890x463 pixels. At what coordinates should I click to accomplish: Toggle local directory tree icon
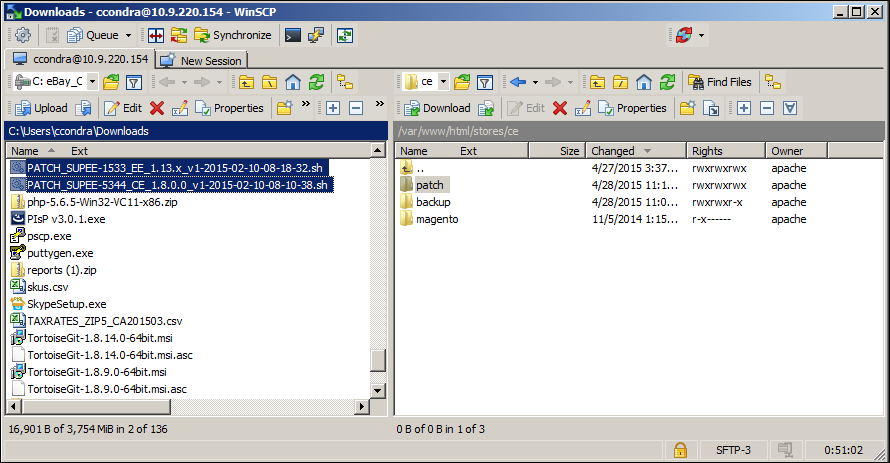pyautogui.click(x=345, y=82)
